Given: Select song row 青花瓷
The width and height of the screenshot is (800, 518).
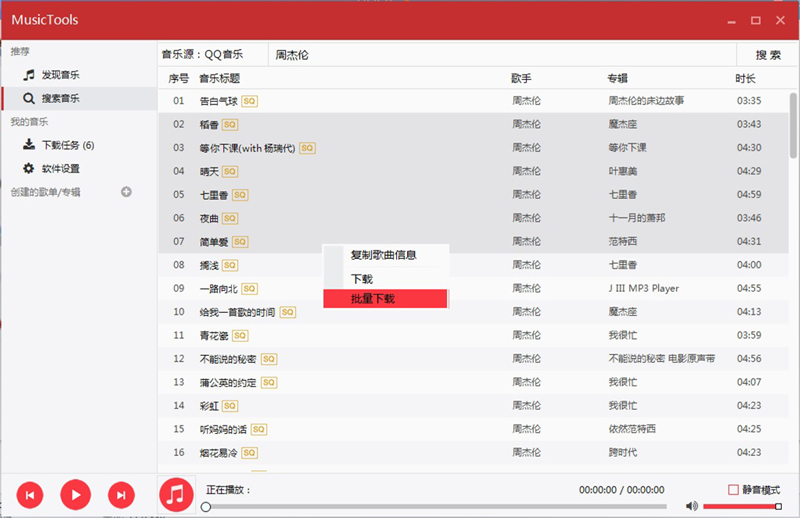Looking at the screenshot, I should 473,335.
